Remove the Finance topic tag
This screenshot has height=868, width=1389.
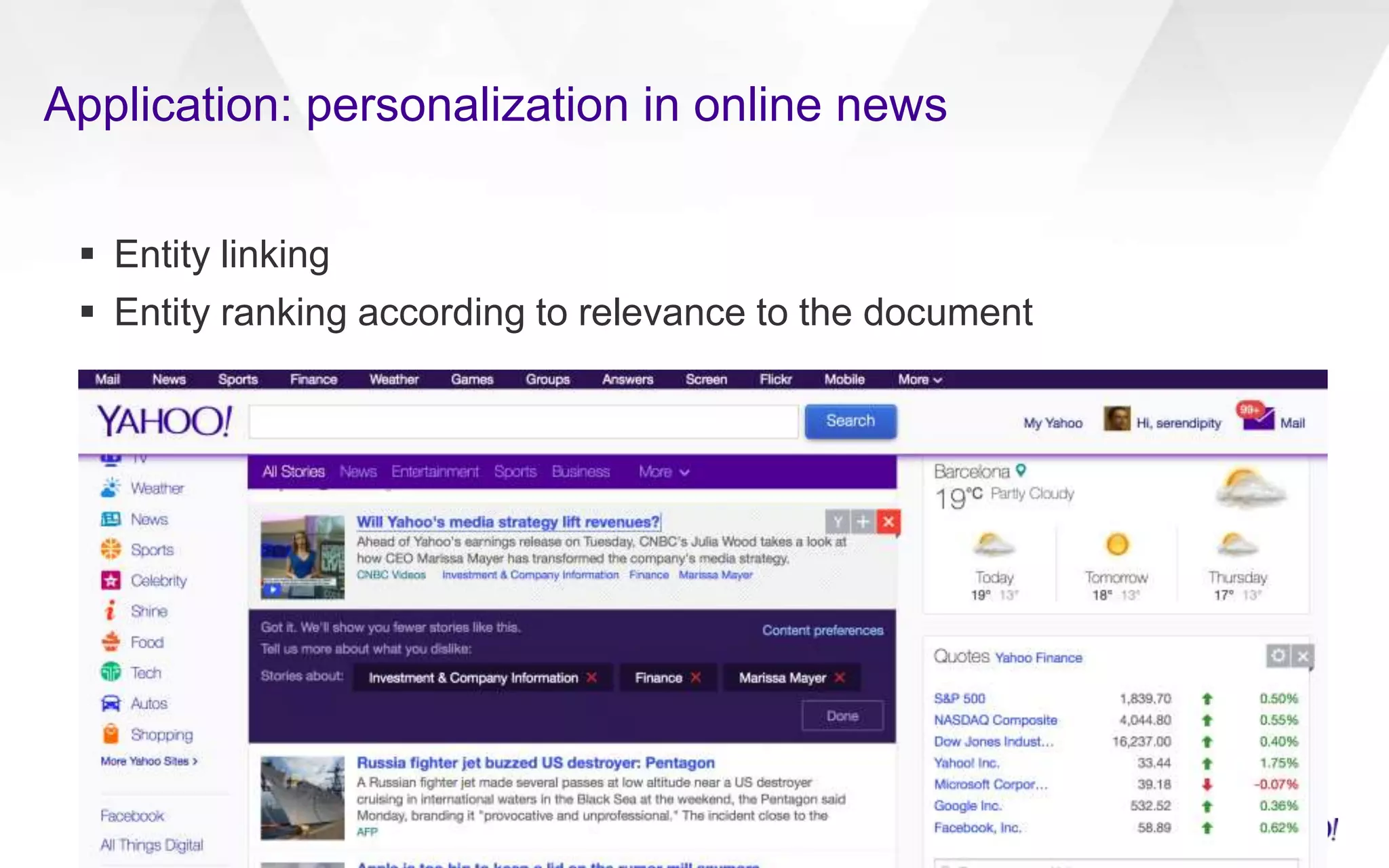pyautogui.click(x=695, y=677)
